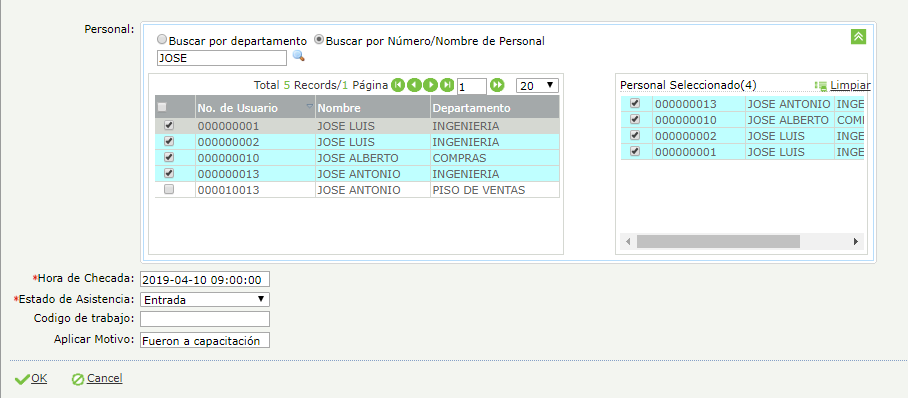Uncheck 000000010 JOSE ALBERTO in selected list

coord(635,119)
